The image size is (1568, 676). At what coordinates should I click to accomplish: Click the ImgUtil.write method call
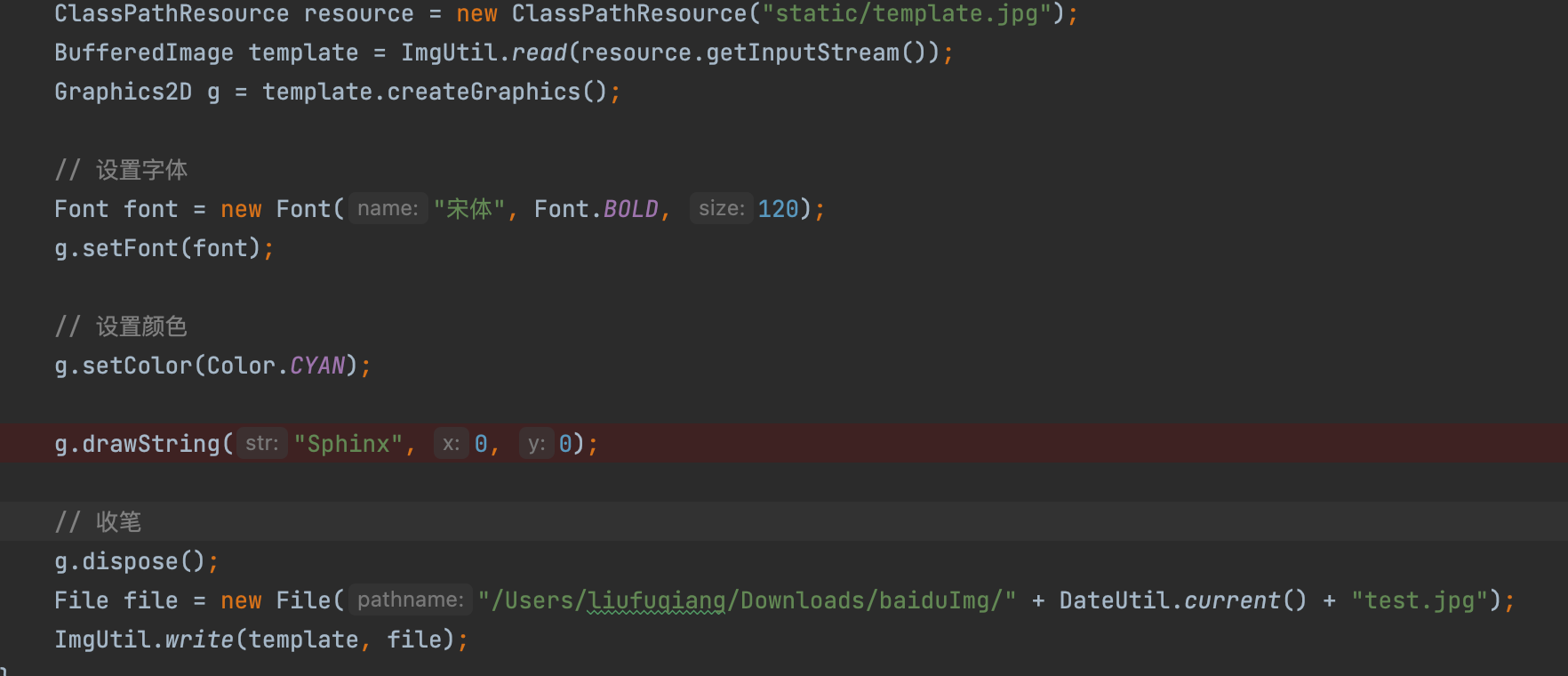pos(144,640)
